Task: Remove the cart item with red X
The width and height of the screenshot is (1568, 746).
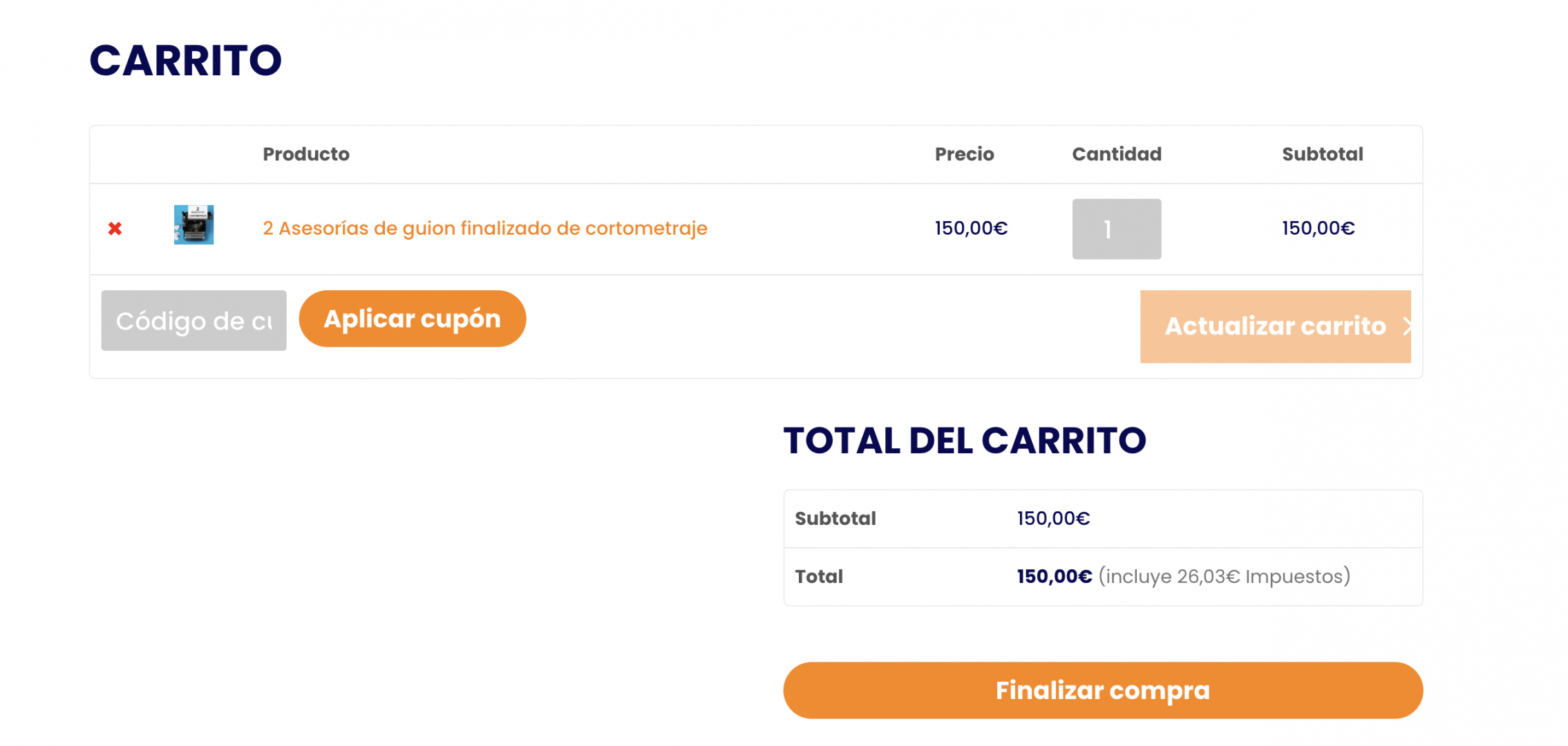Action: point(115,229)
